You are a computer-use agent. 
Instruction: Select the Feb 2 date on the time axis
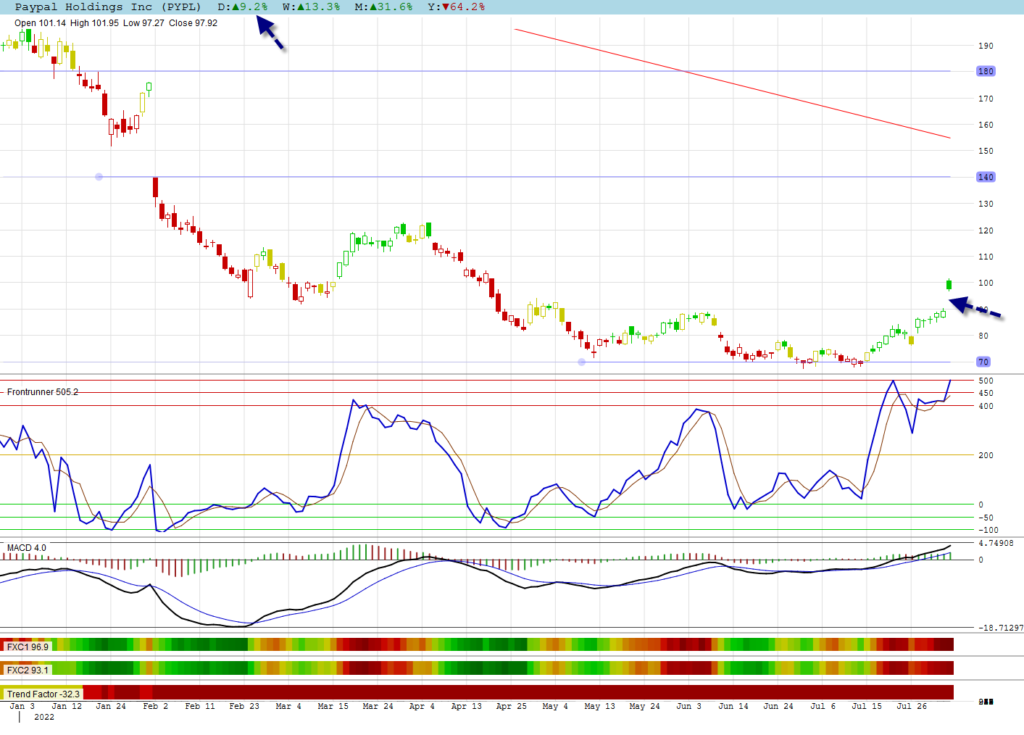155,706
